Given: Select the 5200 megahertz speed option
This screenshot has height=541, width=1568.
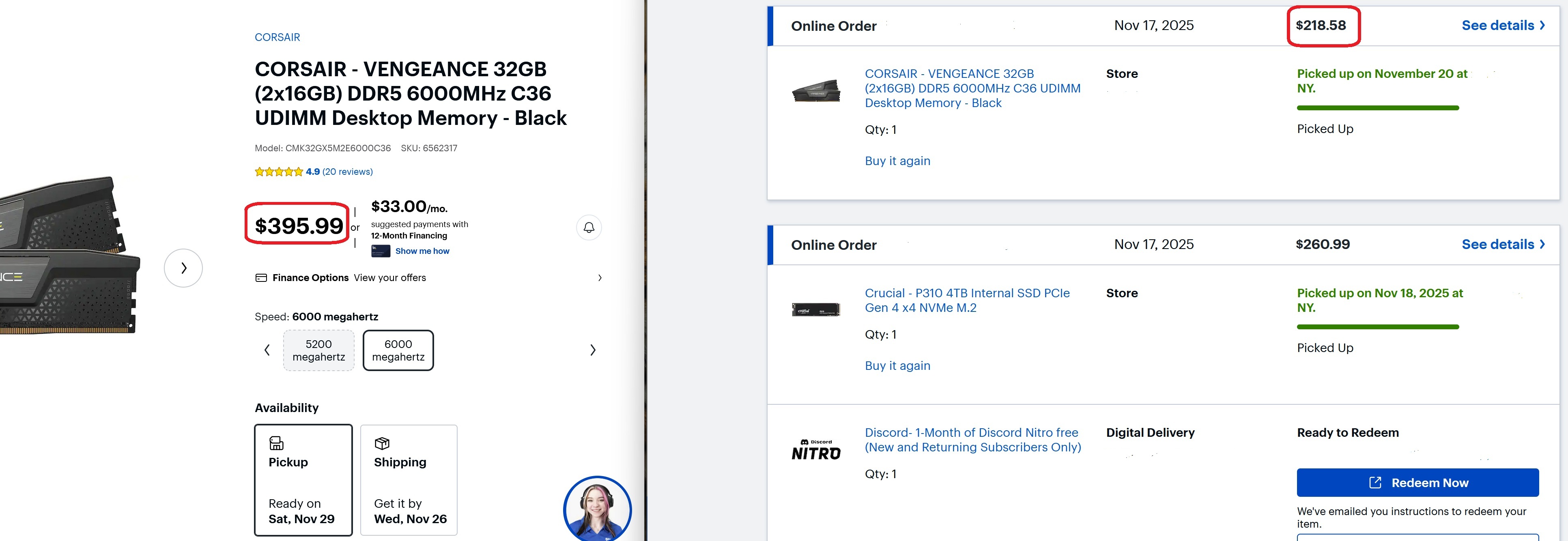Looking at the screenshot, I should point(318,350).
